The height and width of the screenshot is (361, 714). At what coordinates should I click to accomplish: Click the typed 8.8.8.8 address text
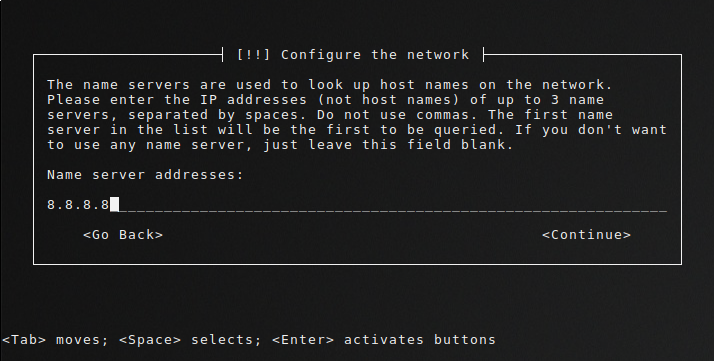(78, 205)
